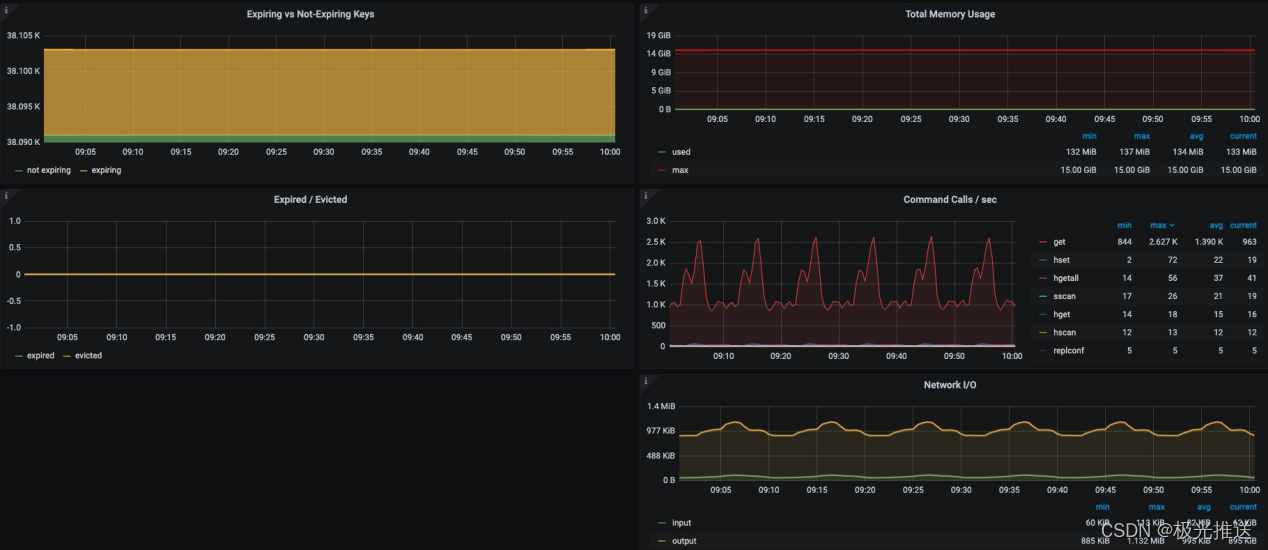Open info icon of Expired / Evicted panel

(6, 195)
